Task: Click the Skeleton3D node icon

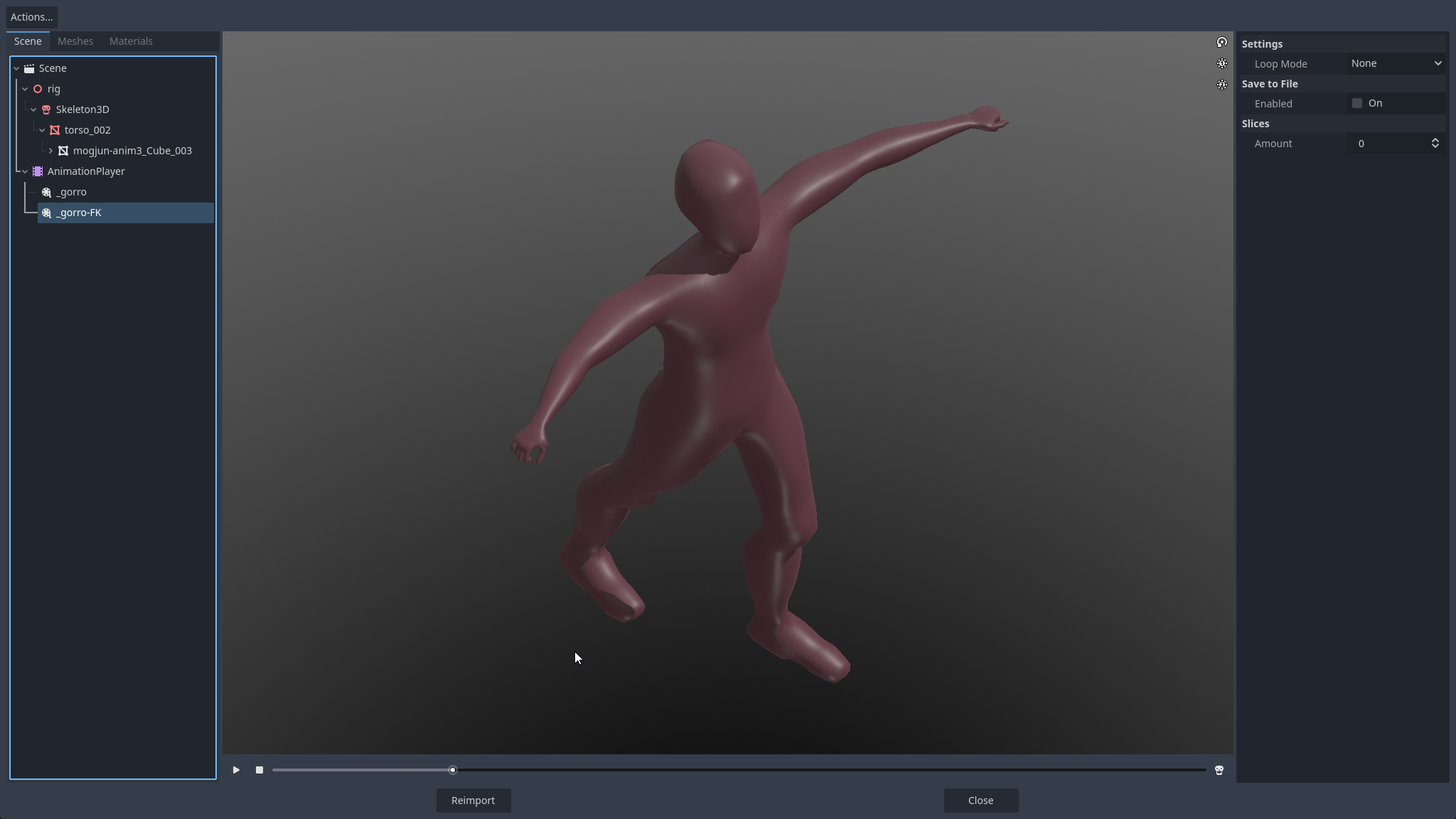Action: [46, 109]
